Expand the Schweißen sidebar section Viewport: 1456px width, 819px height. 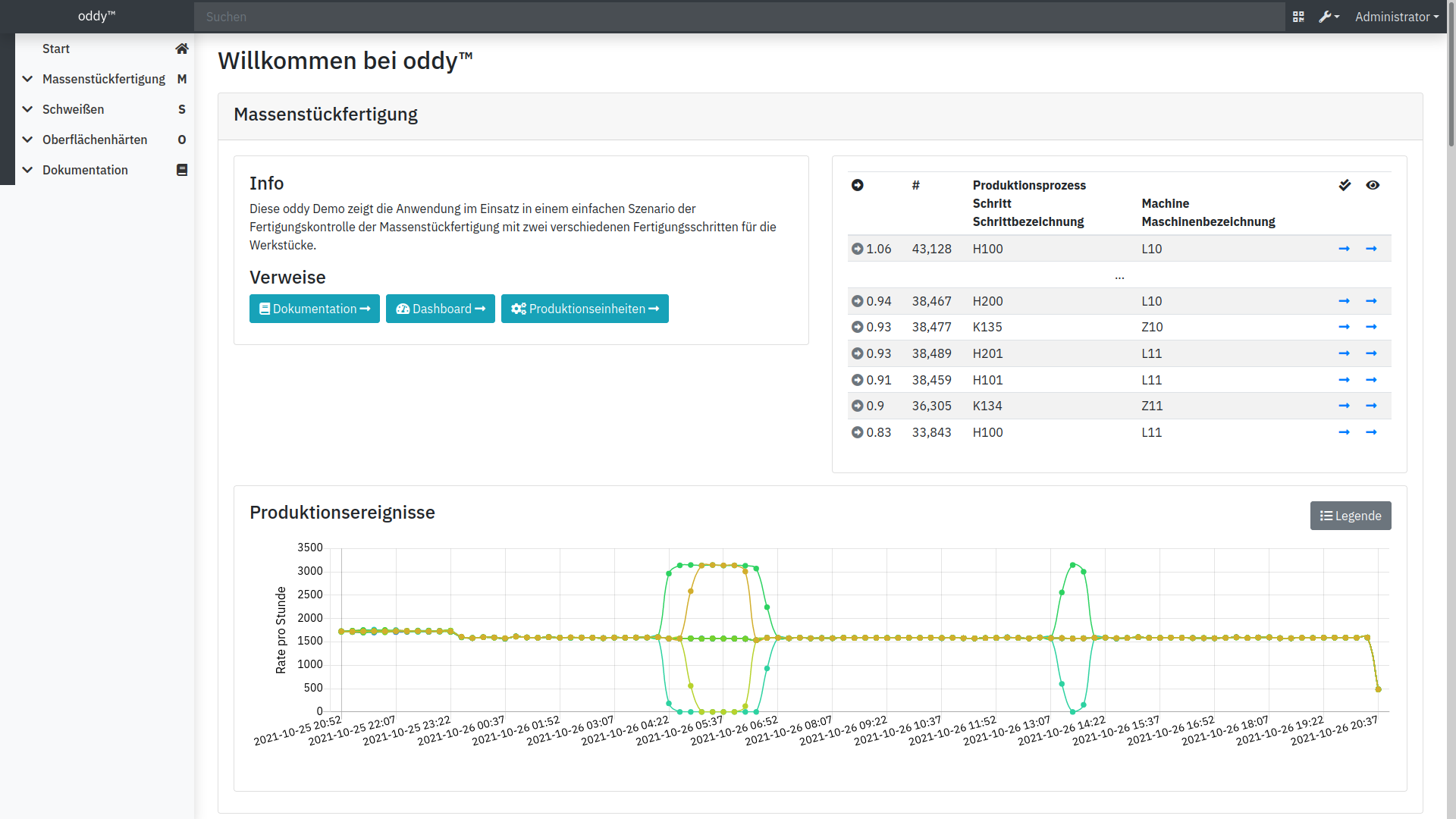pyautogui.click(x=73, y=109)
